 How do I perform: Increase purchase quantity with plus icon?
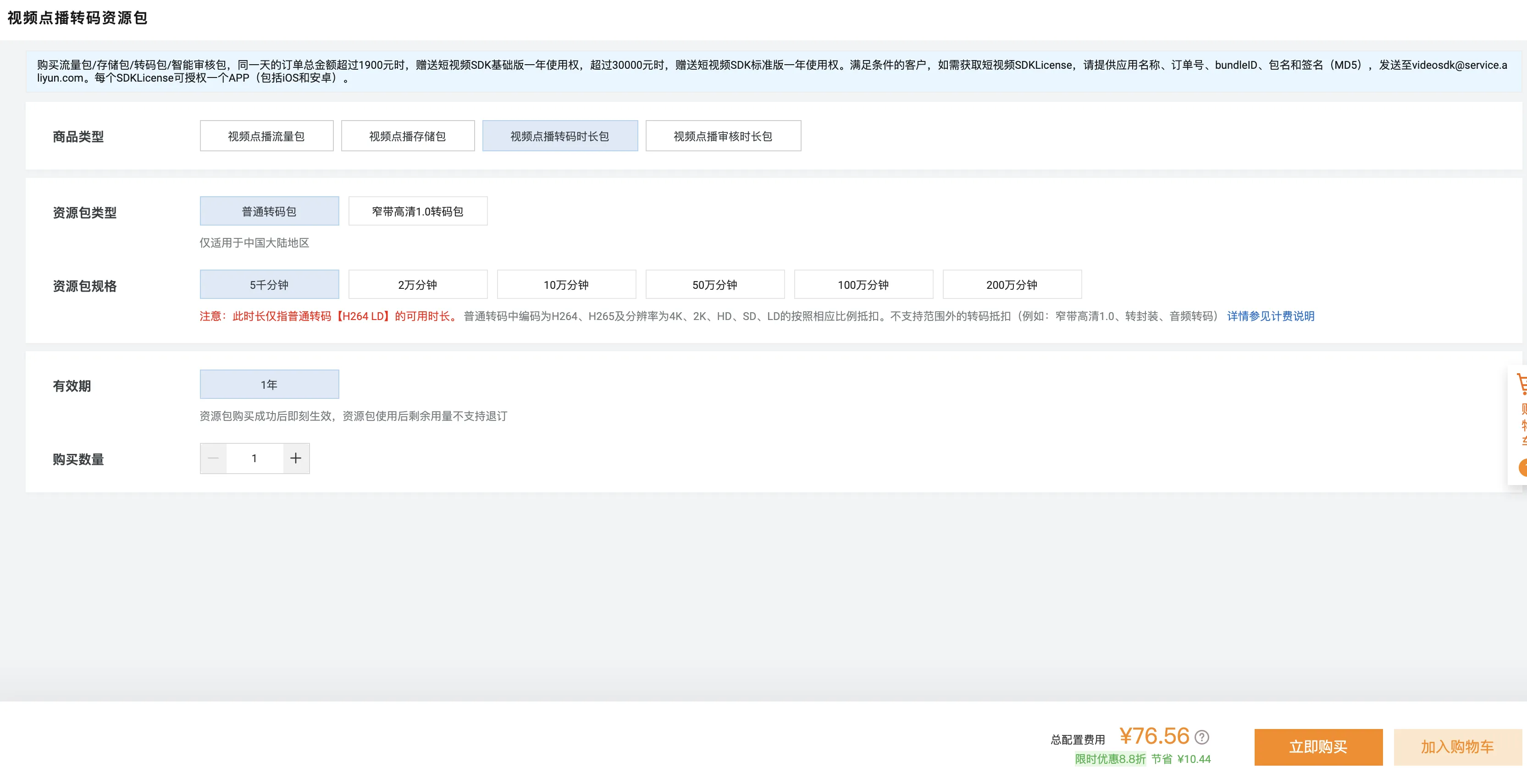coord(296,458)
